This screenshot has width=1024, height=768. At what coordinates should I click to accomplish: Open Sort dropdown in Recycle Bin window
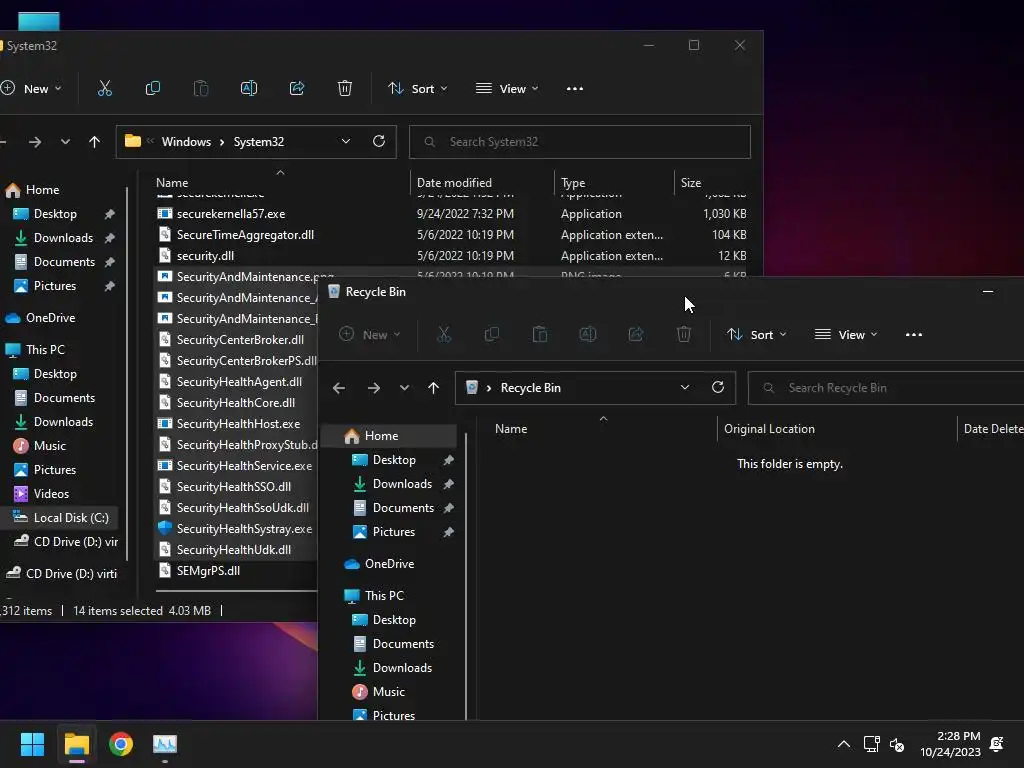757,334
